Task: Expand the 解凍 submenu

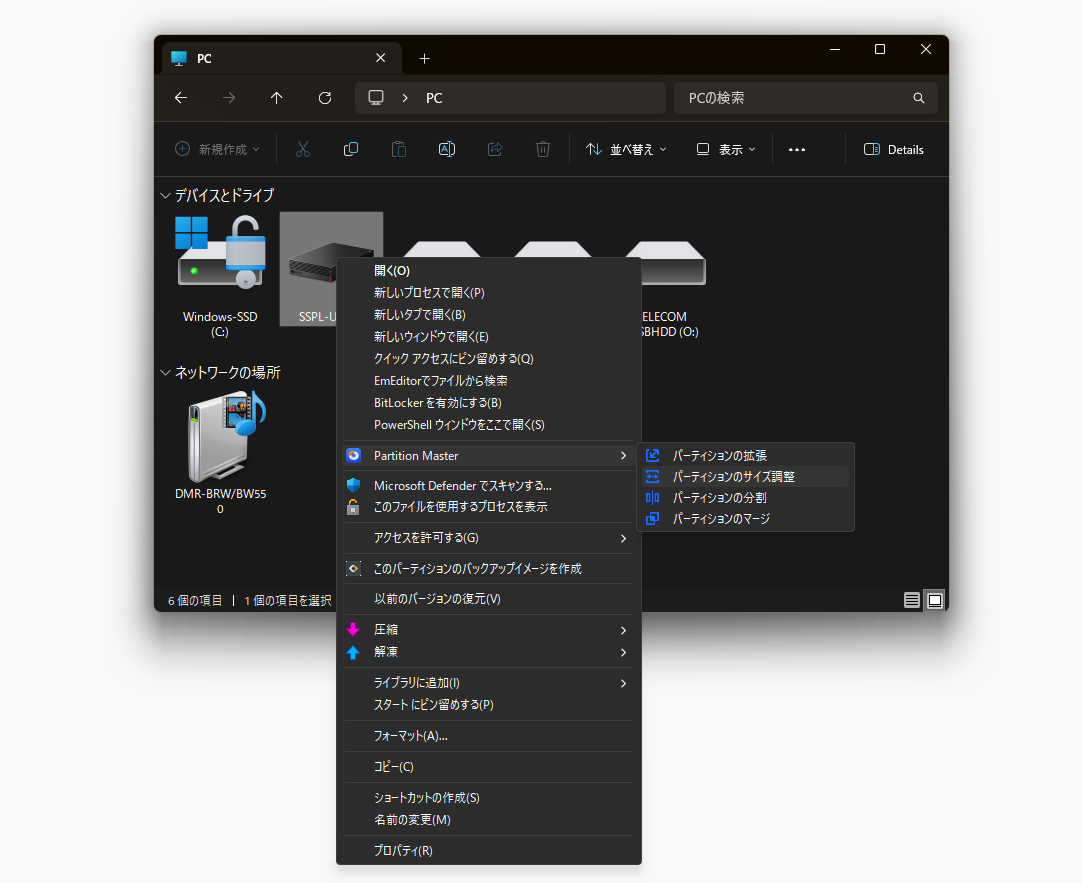Action: coord(489,652)
